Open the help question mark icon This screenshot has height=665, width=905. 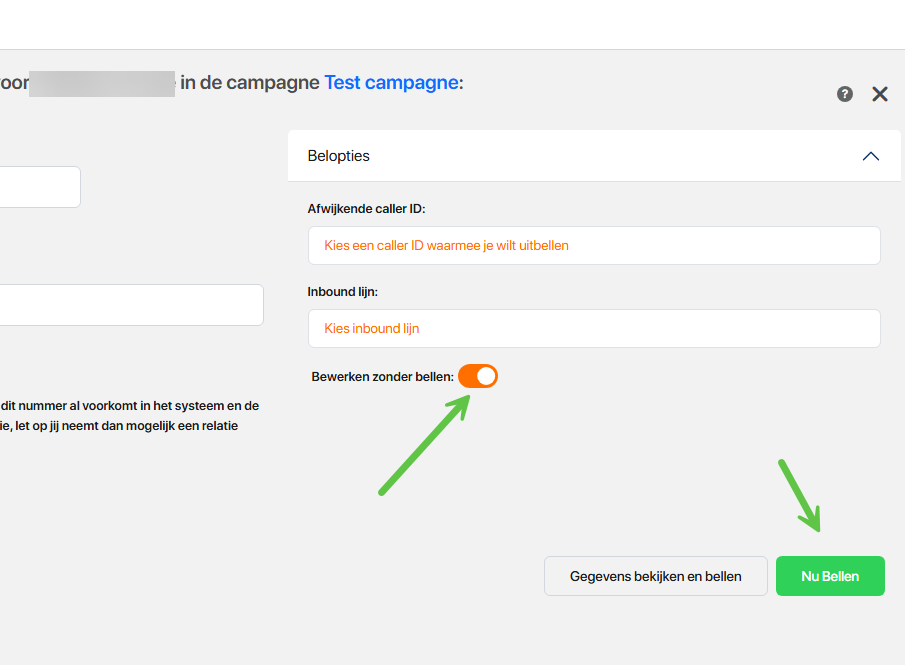click(x=845, y=94)
